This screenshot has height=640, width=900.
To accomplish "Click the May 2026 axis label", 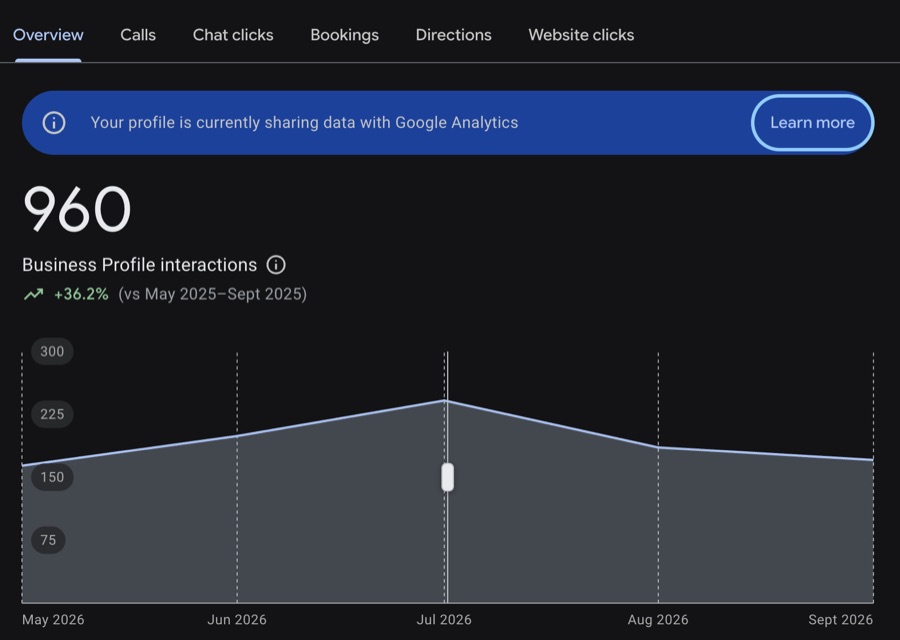I will pyautogui.click(x=53, y=620).
